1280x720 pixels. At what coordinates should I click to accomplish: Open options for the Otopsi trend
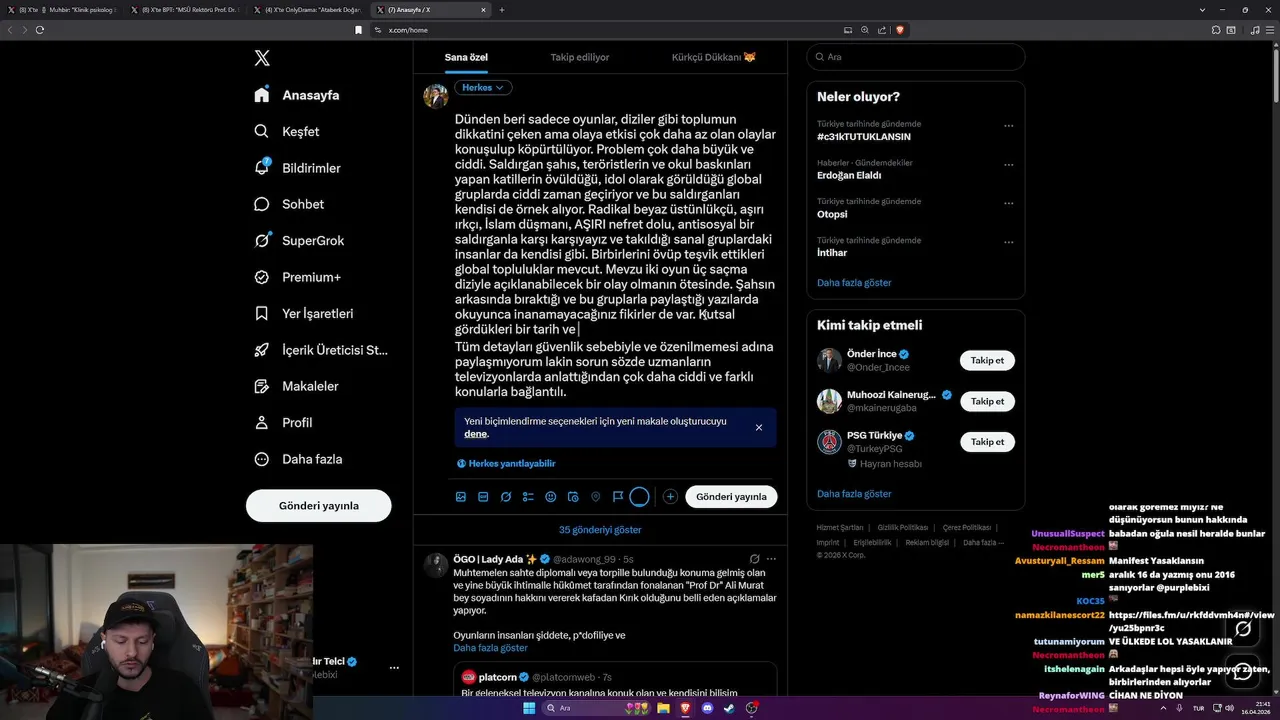[1009, 203]
